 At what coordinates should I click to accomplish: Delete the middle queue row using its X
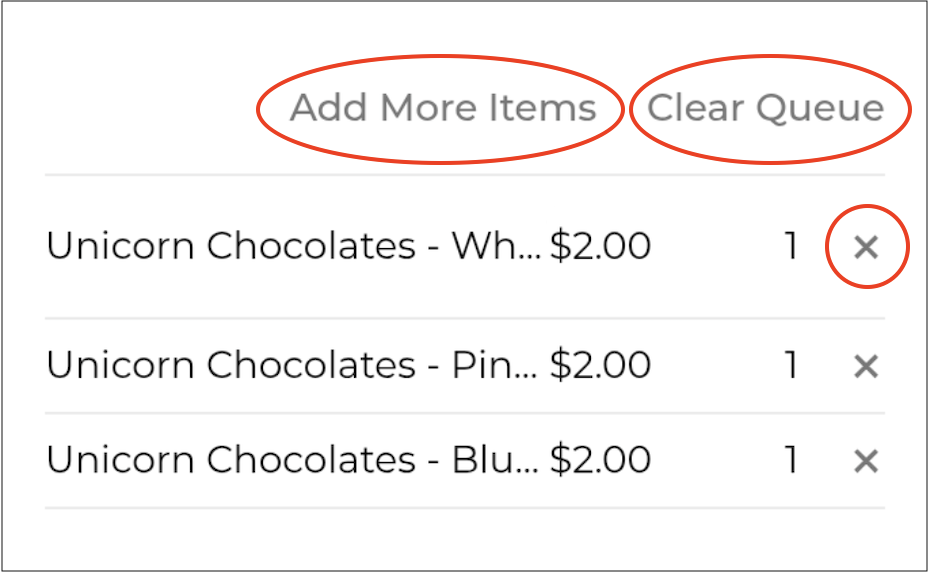point(866,367)
